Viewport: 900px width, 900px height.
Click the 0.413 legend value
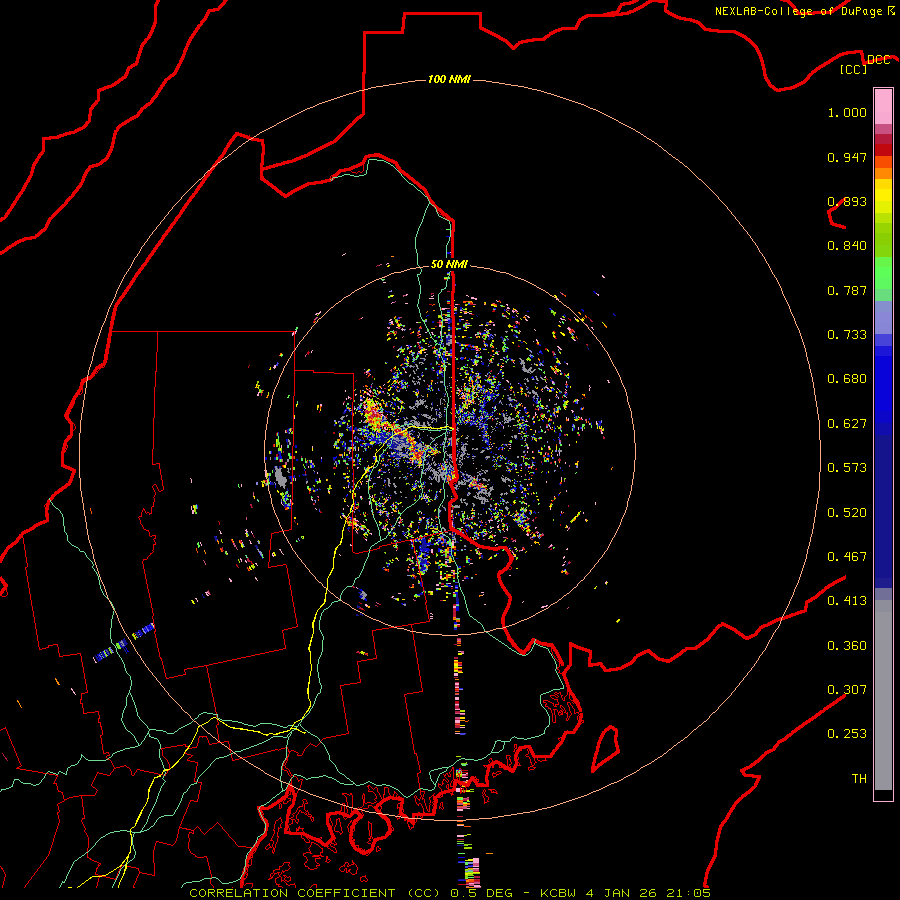pyautogui.click(x=847, y=601)
